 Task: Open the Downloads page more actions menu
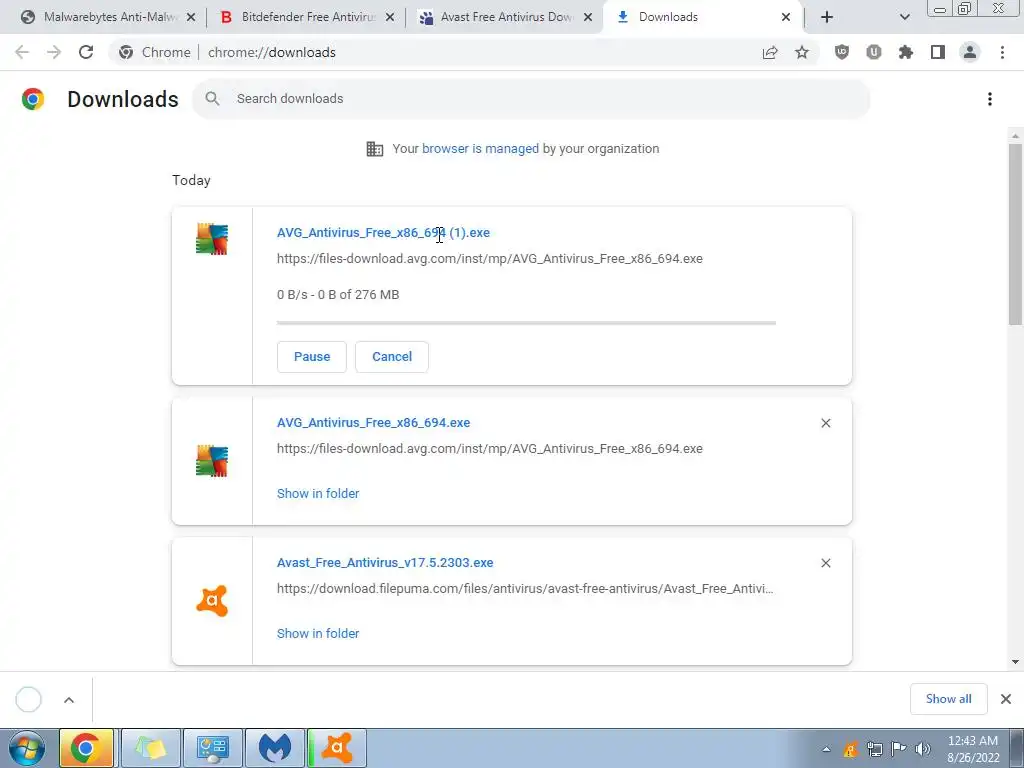(x=990, y=99)
